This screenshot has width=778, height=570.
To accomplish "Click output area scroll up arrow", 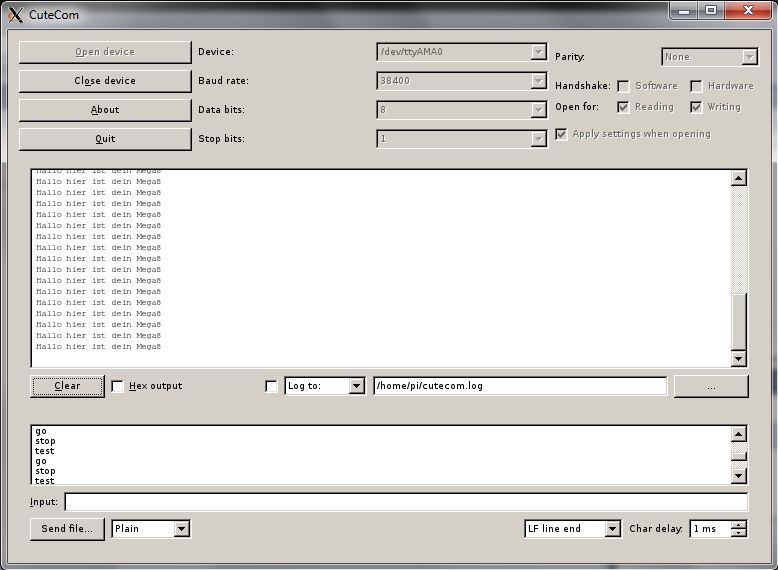I will tap(739, 178).
